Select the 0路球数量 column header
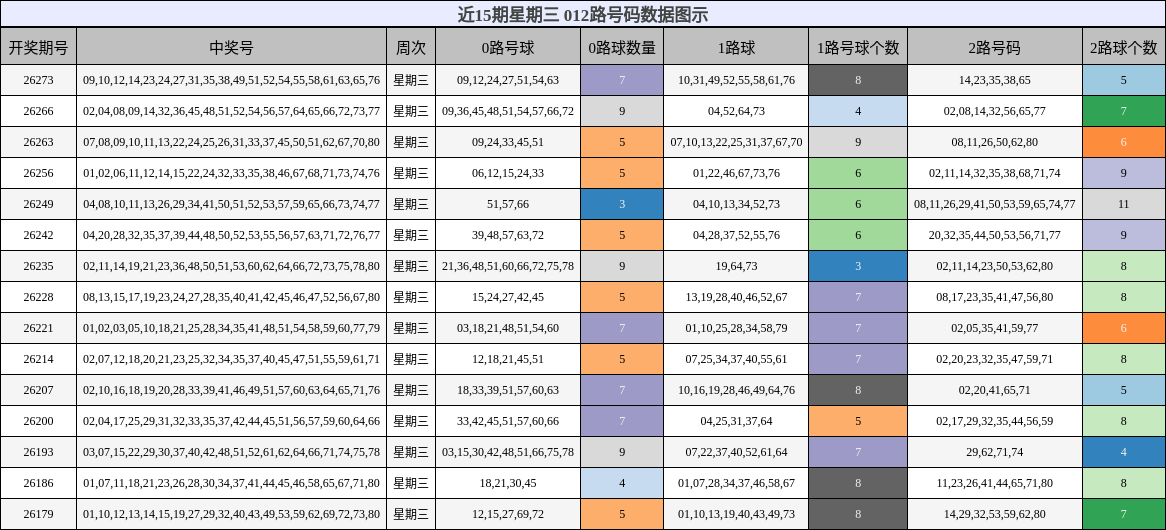This screenshot has width=1166, height=530. click(622, 48)
